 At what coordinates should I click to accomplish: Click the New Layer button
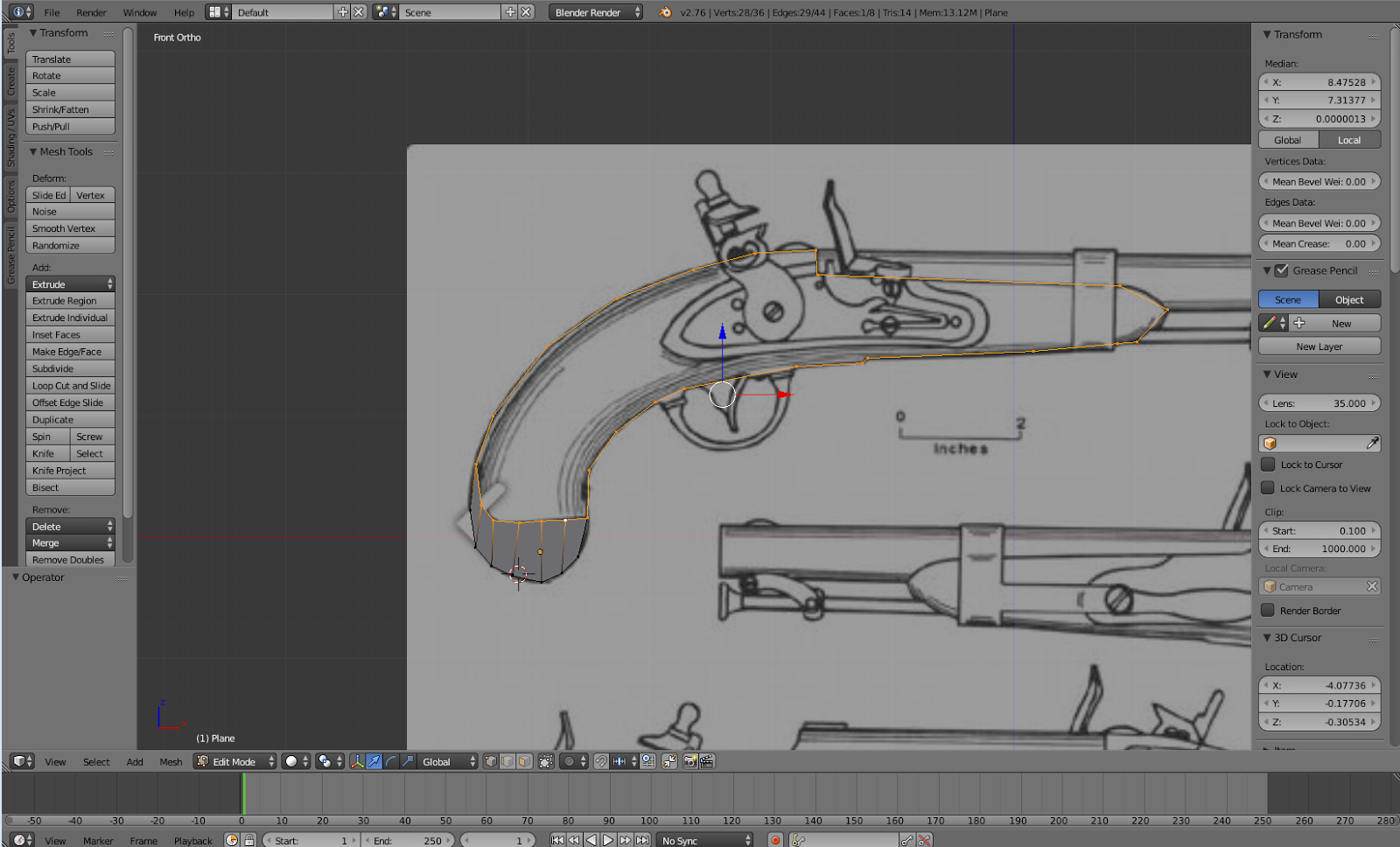point(1319,346)
